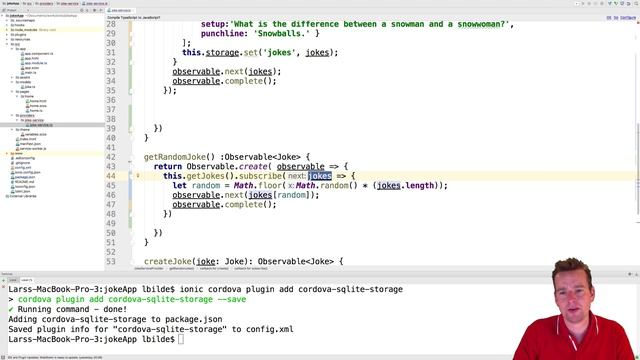This screenshot has height=360, width=640.
Task: Open tslint.json file
Action: [x=20, y=191]
